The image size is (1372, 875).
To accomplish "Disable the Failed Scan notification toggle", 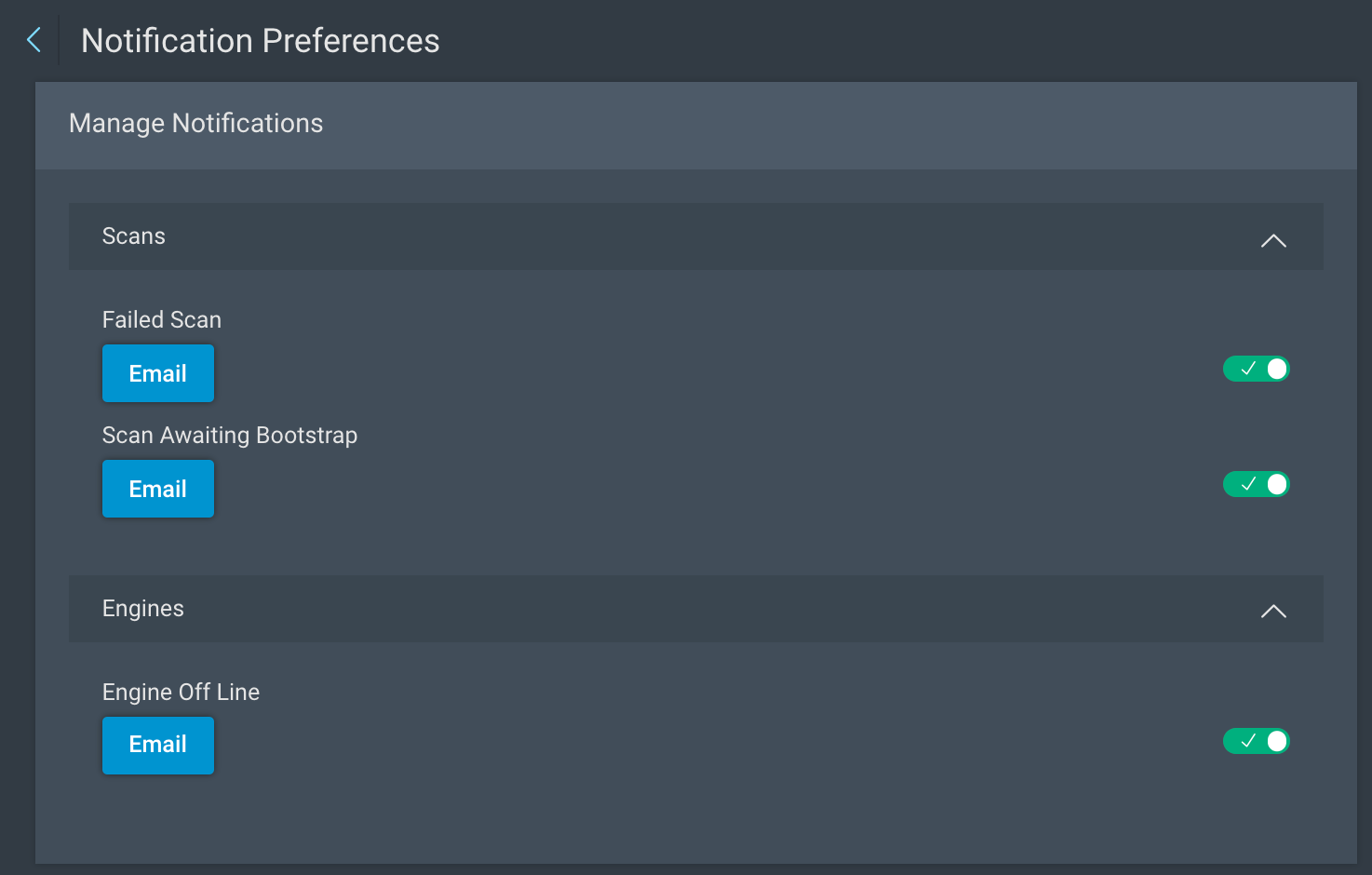I will 1256,369.
